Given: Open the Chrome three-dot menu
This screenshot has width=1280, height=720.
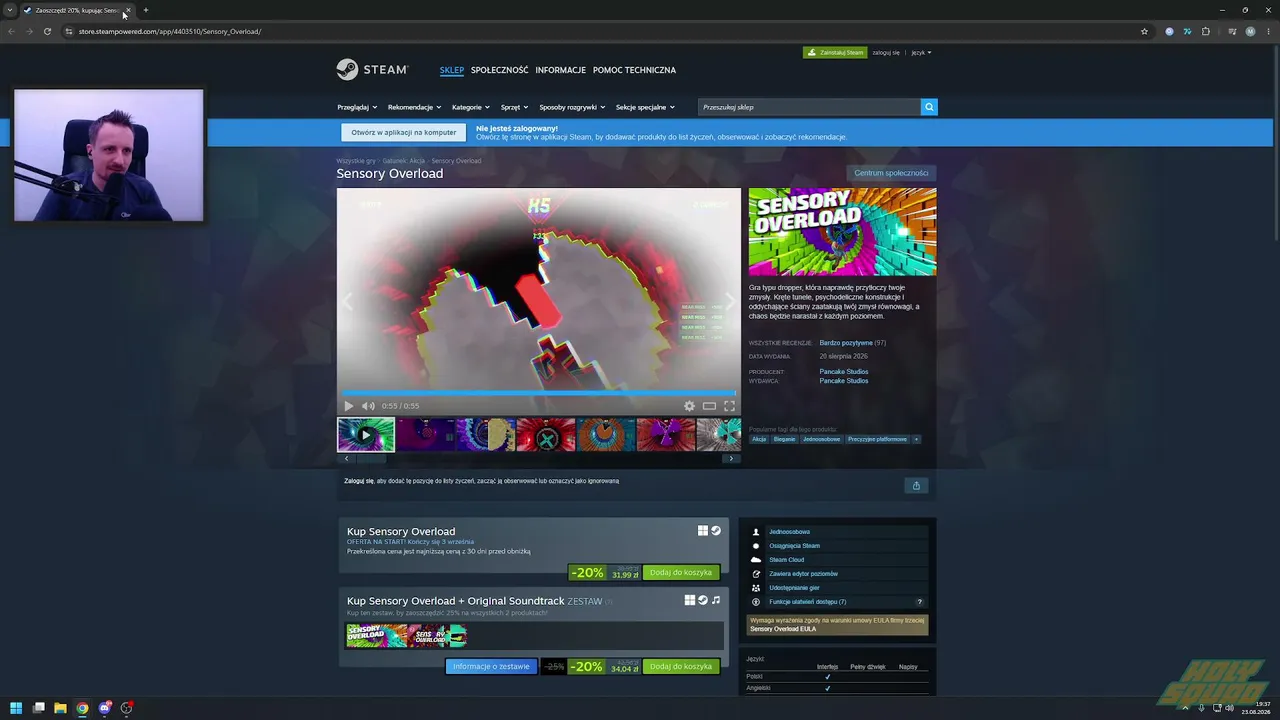Looking at the screenshot, I should tap(1268, 31).
